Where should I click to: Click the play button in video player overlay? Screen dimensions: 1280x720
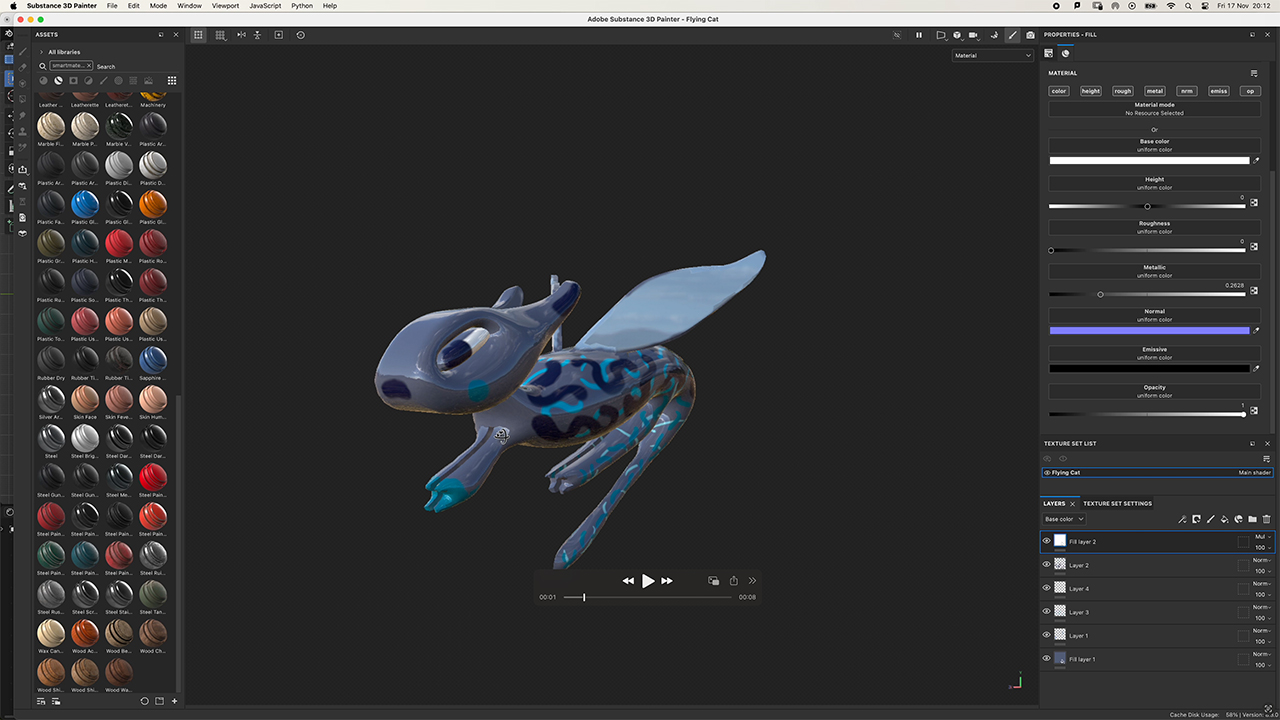coord(648,581)
